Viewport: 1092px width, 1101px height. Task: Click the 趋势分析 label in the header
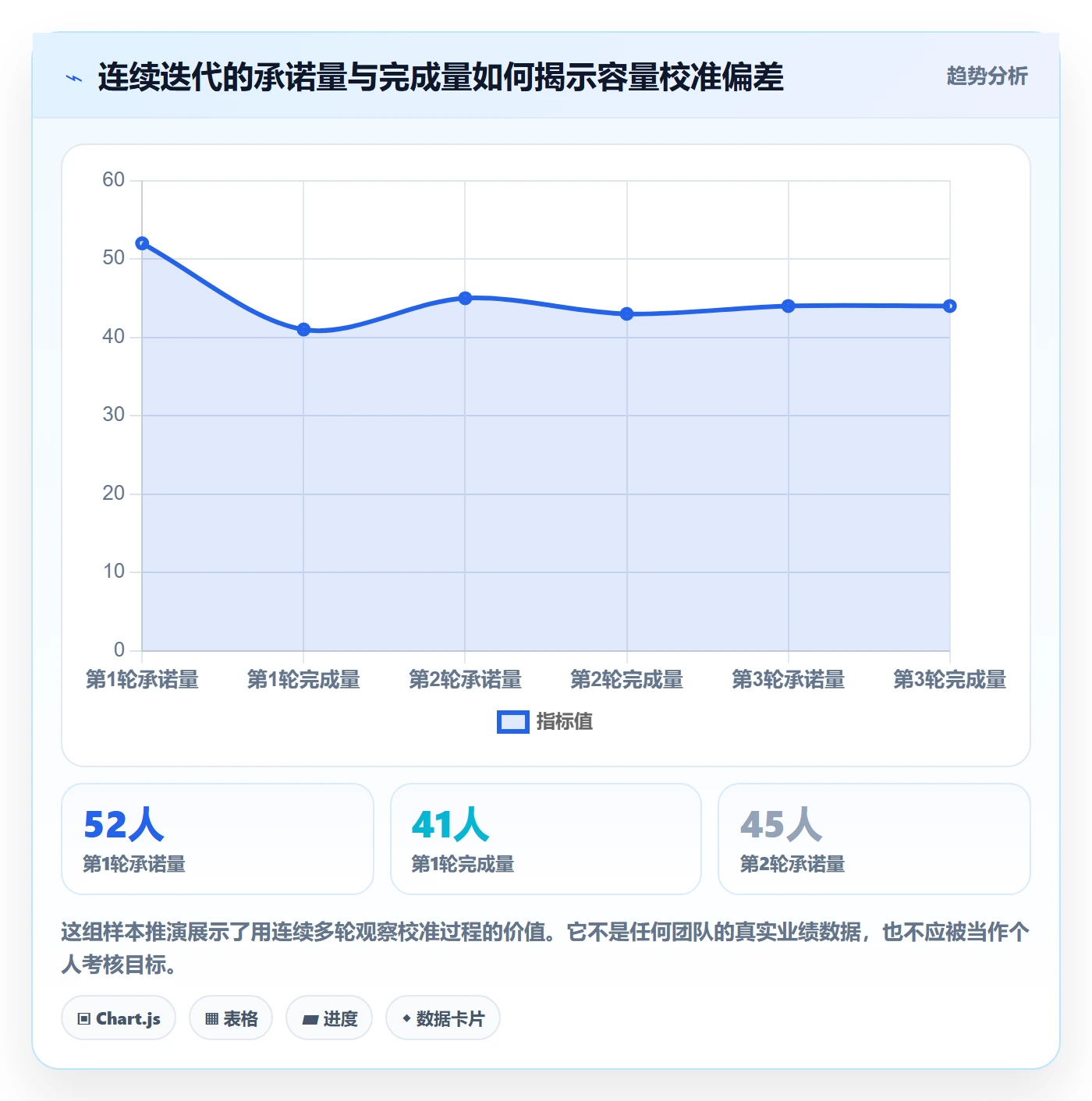[987, 76]
